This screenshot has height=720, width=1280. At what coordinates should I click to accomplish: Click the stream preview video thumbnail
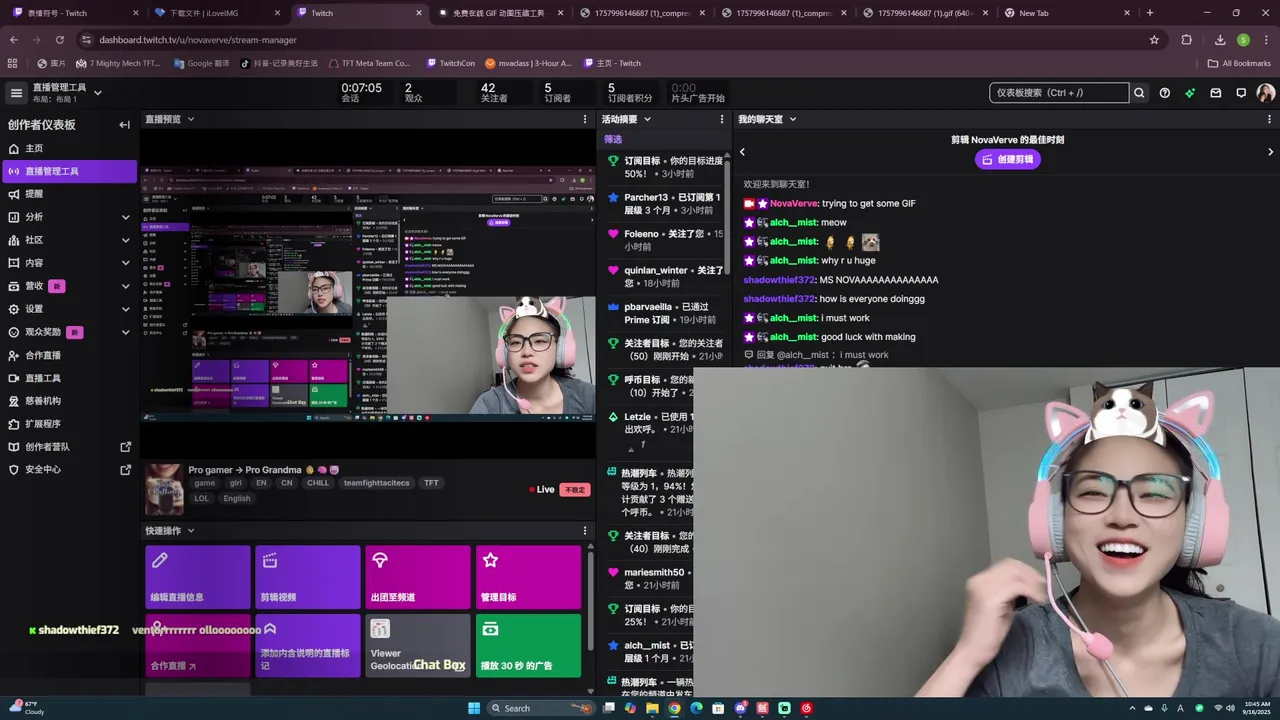click(368, 292)
